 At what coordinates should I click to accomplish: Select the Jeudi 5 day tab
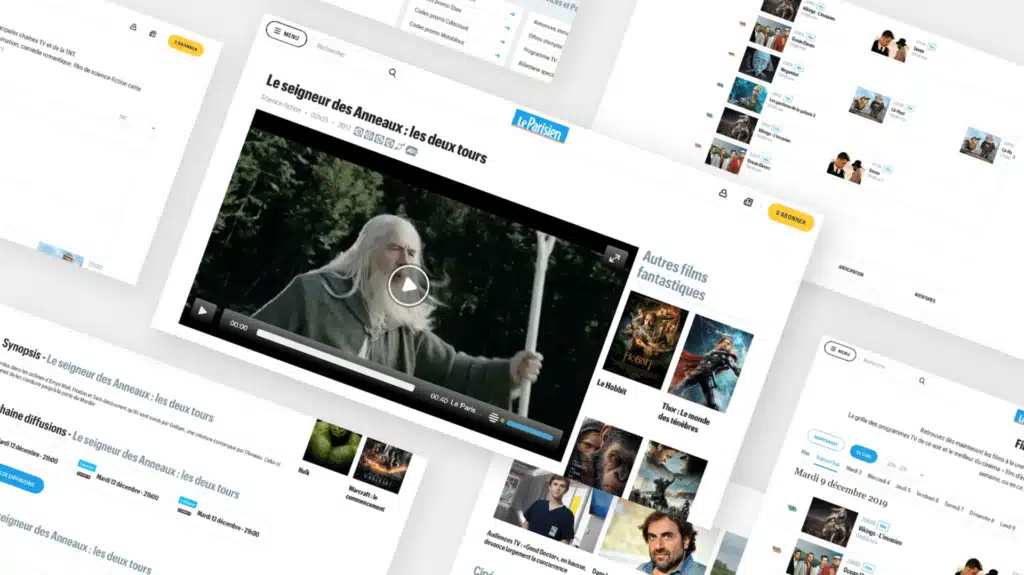point(903,488)
